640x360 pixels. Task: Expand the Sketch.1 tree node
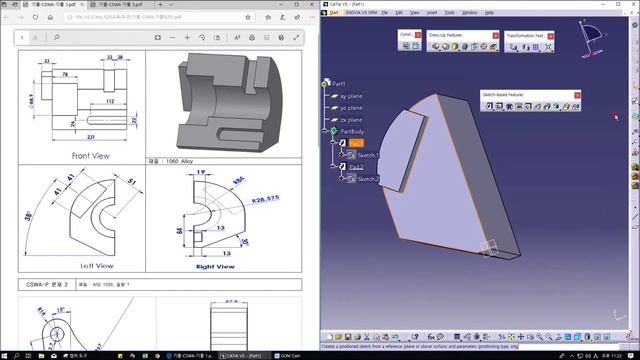[x=342, y=154]
